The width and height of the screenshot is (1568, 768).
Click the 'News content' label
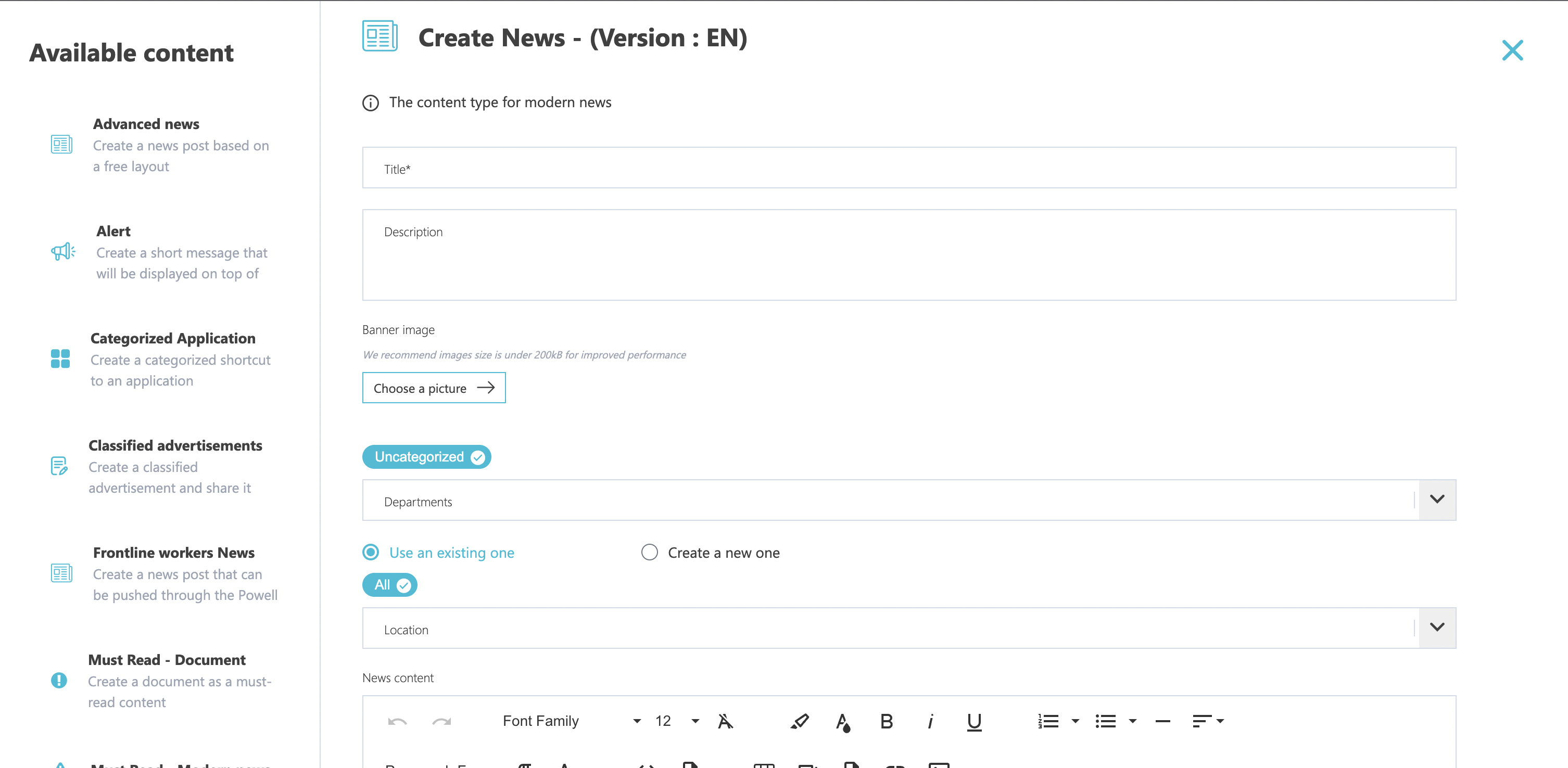[398, 678]
